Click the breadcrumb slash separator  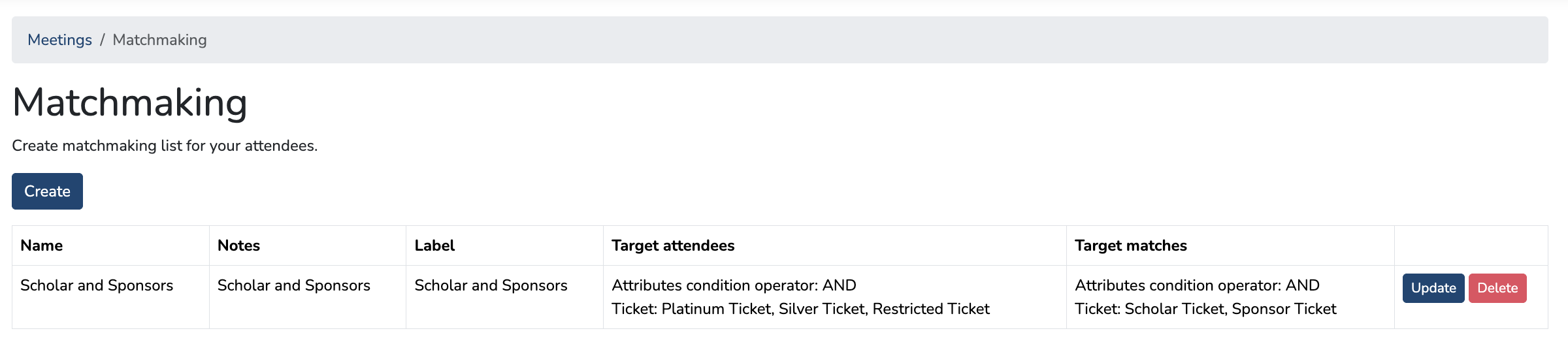(x=103, y=40)
